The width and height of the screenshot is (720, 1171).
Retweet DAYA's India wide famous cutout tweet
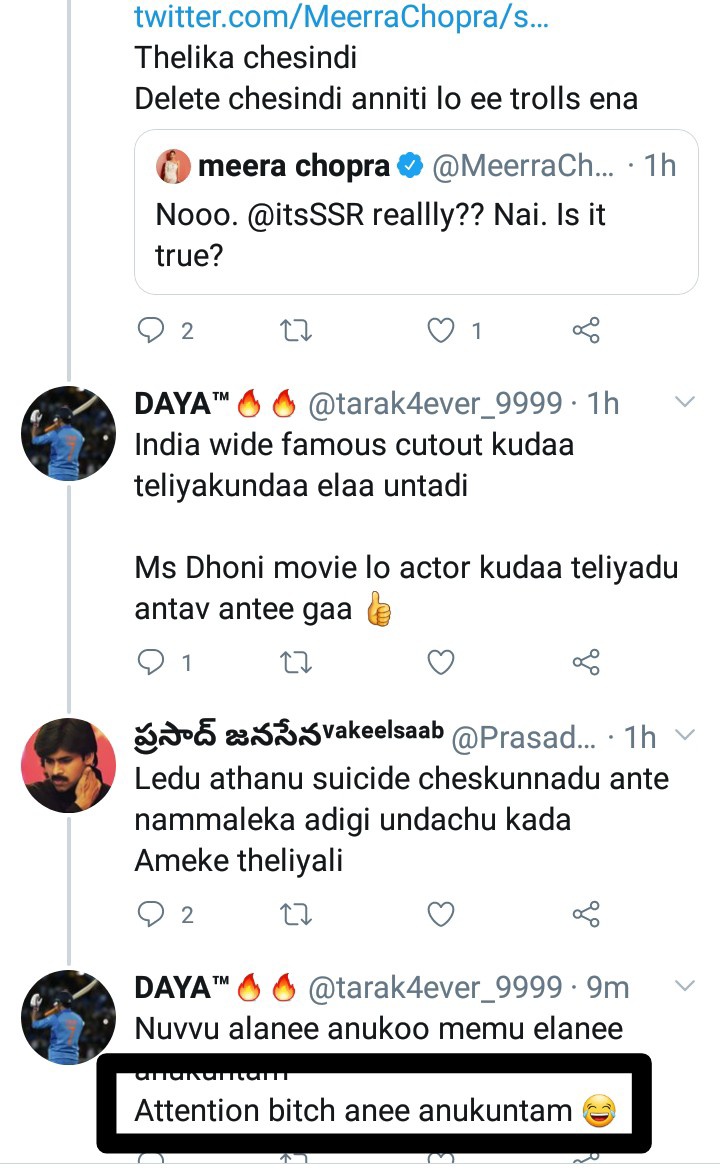[x=296, y=662]
